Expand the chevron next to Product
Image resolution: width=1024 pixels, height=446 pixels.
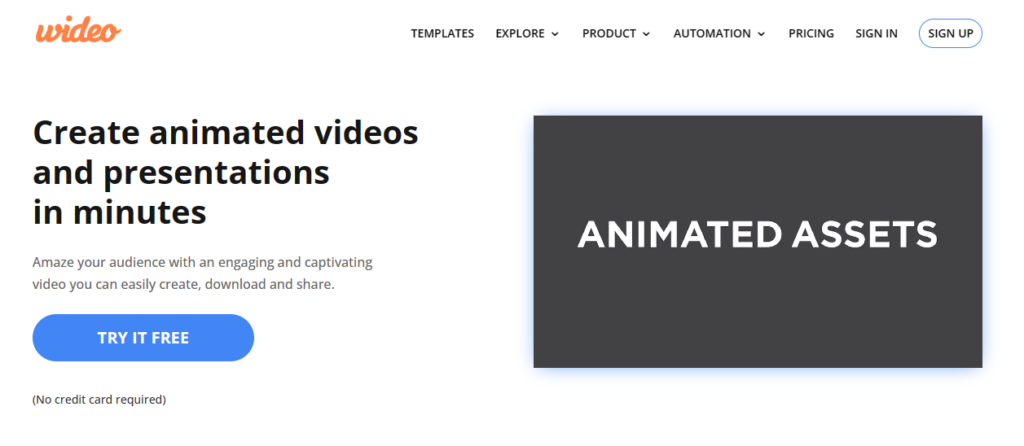pos(646,34)
